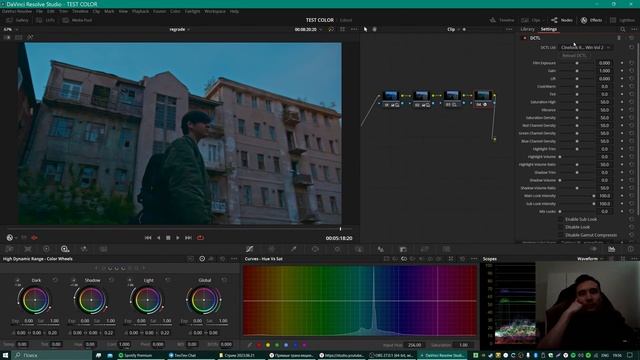
Task: Switch to the Library tab
Action: tap(527, 29)
